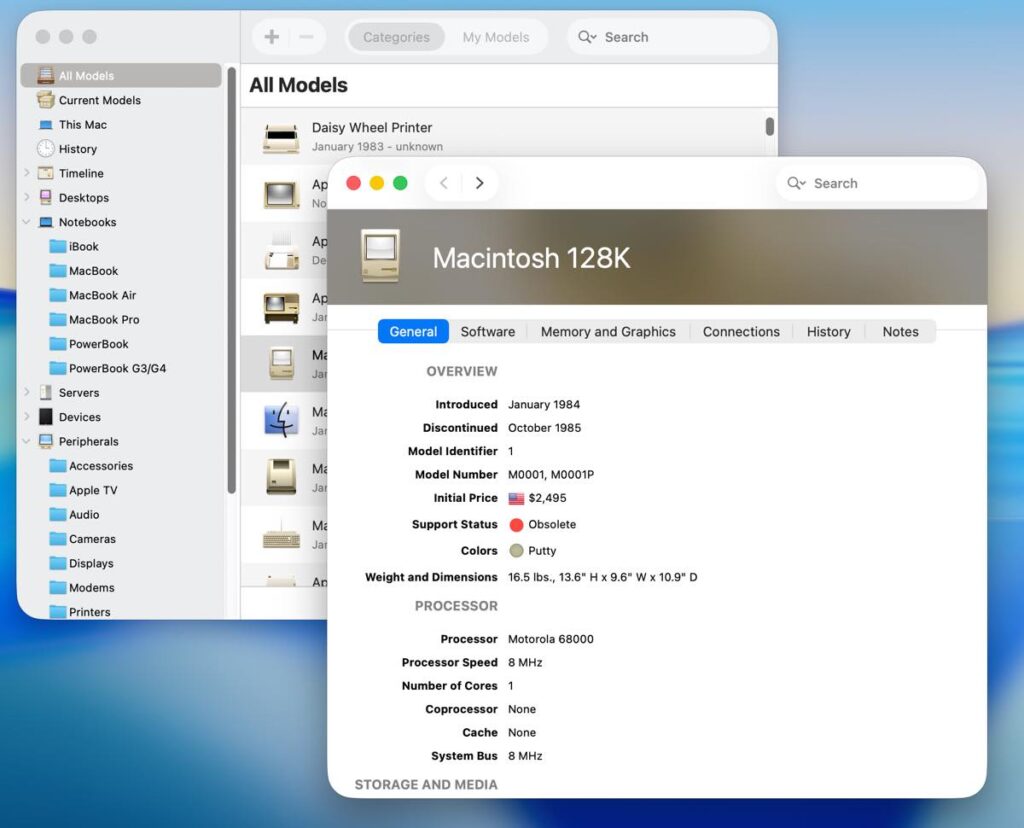Image resolution: width=1024 pixels, height=828 pixels.
Task: Click the plus add button in toolbar
Action: coord(271,37)
